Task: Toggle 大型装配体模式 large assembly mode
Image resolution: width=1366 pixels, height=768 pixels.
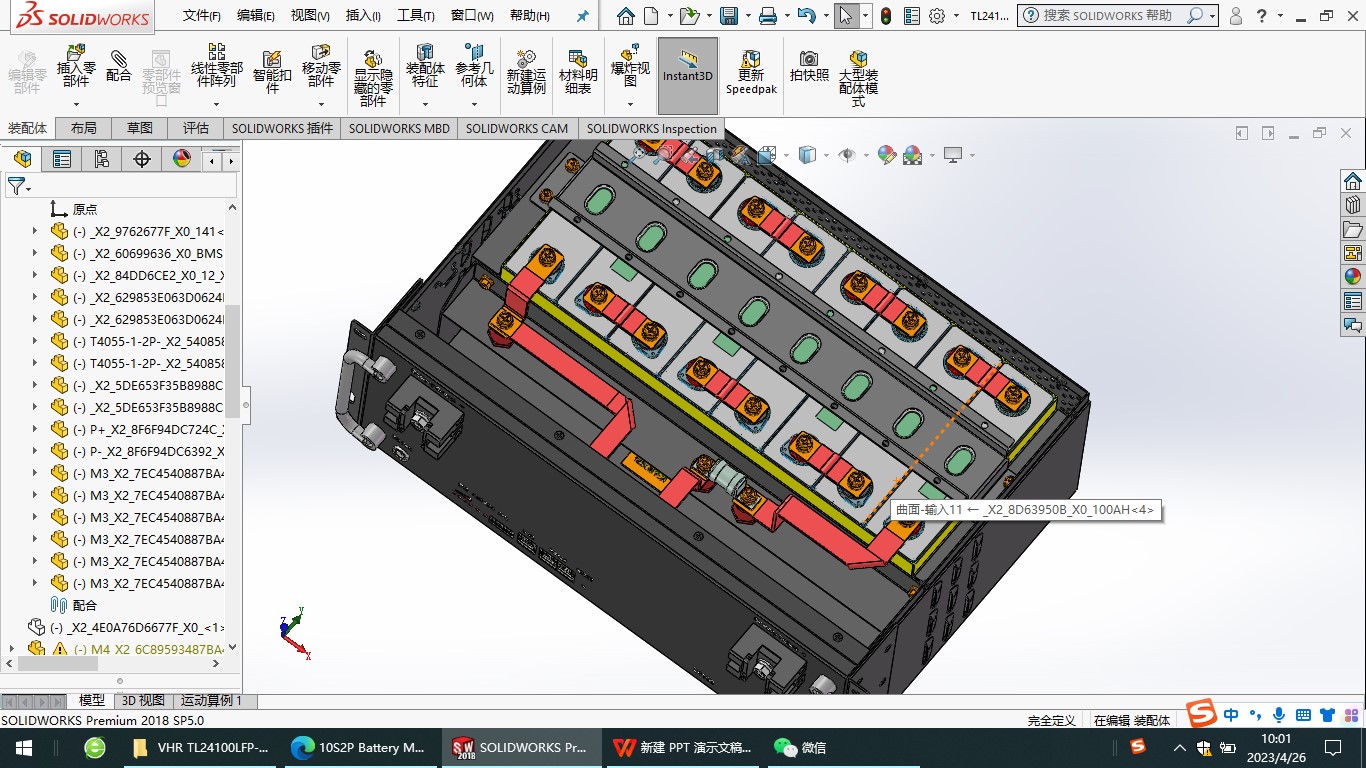Action: click(x=858, y=75)
